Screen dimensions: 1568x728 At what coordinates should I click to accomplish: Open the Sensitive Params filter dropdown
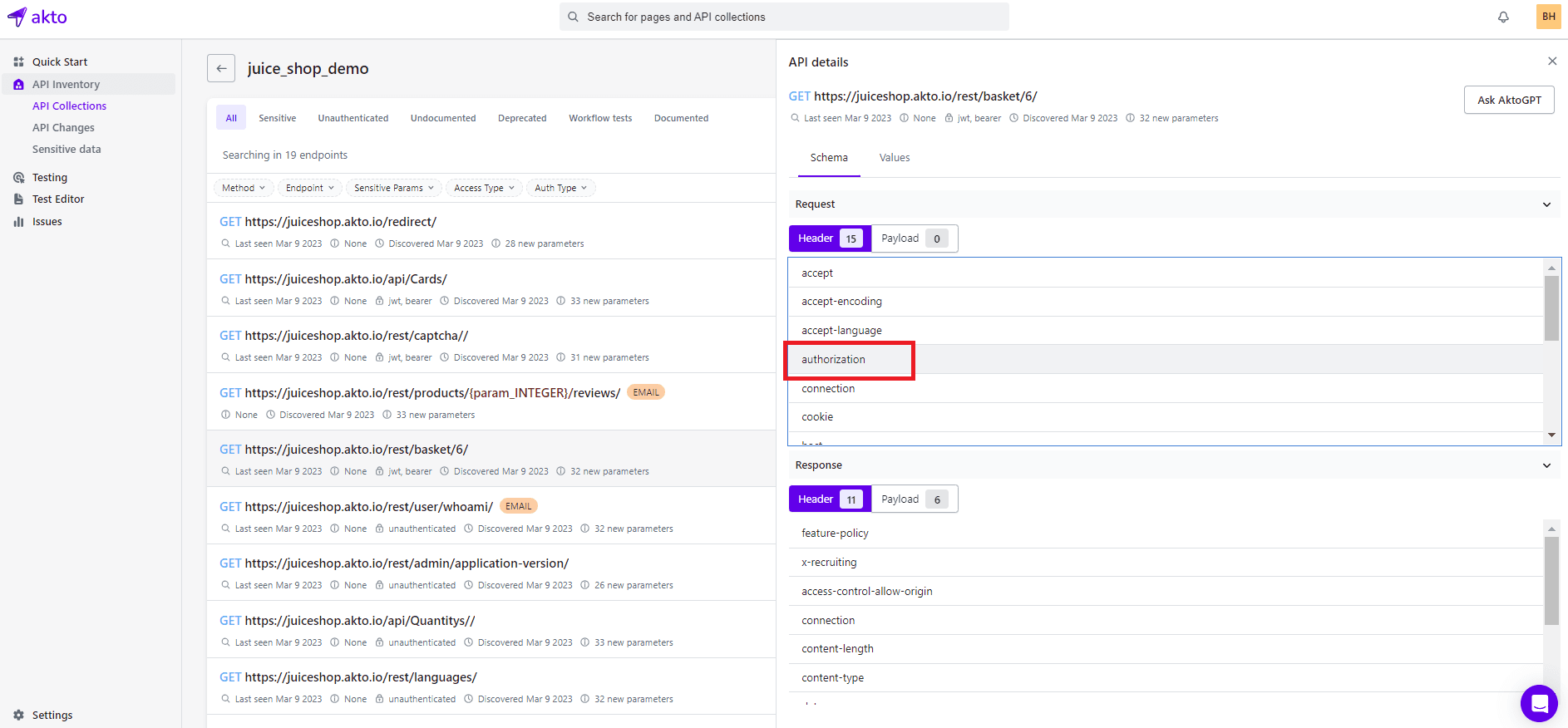[x=393, y=188]
